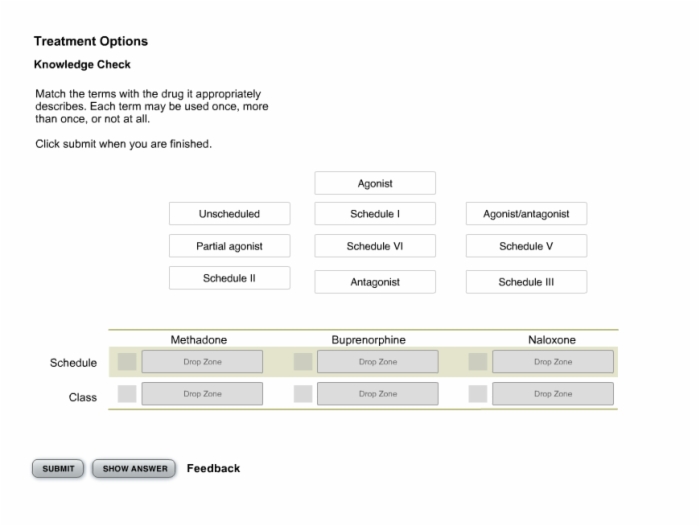The image size is (700, 526).
Task: Click Methadone Schedule drop zone
Action: pos(202,362)
